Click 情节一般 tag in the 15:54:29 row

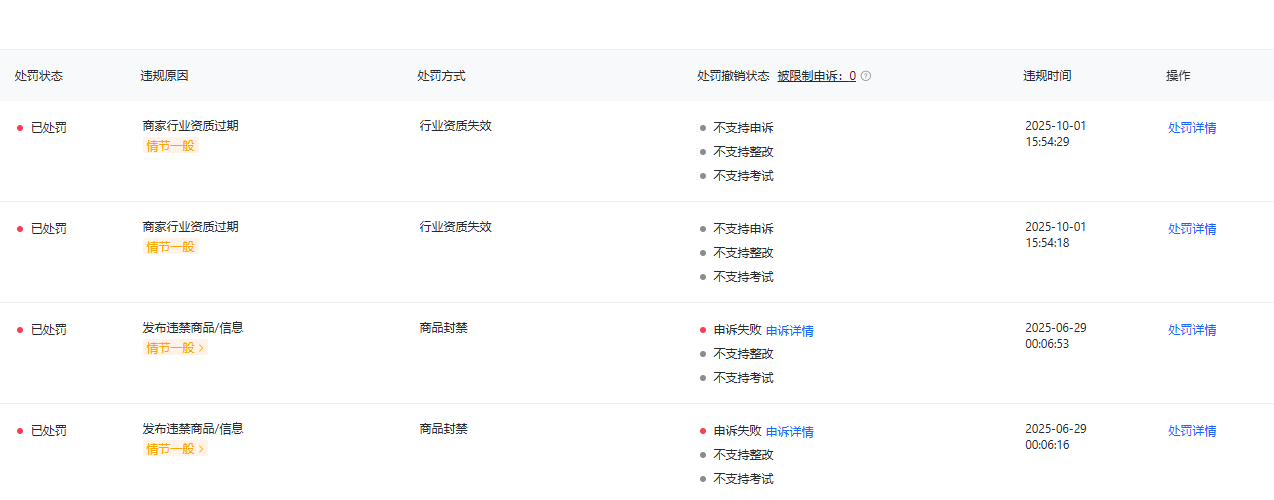pos(170,146)
